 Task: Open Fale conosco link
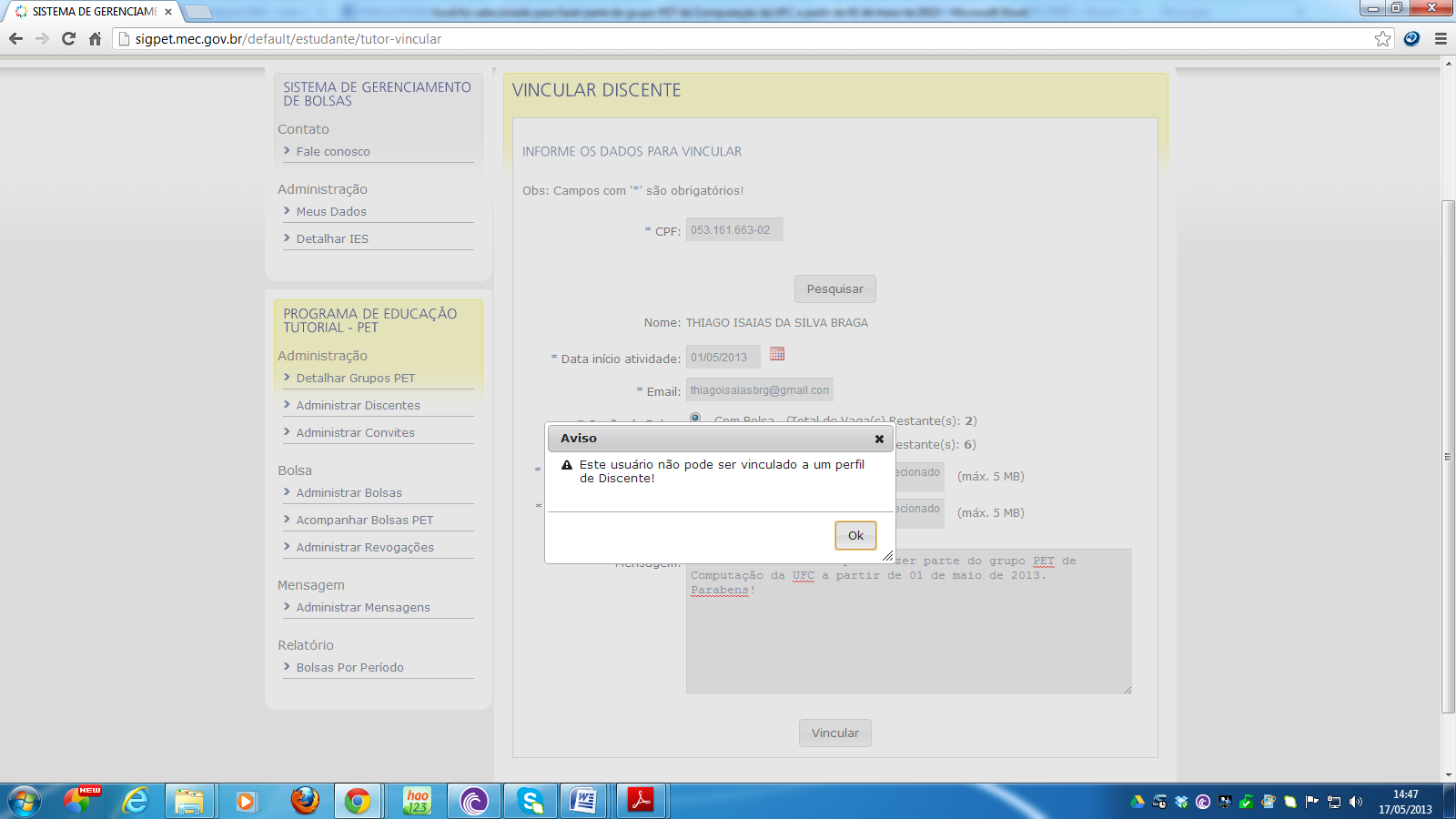[333, 152]
